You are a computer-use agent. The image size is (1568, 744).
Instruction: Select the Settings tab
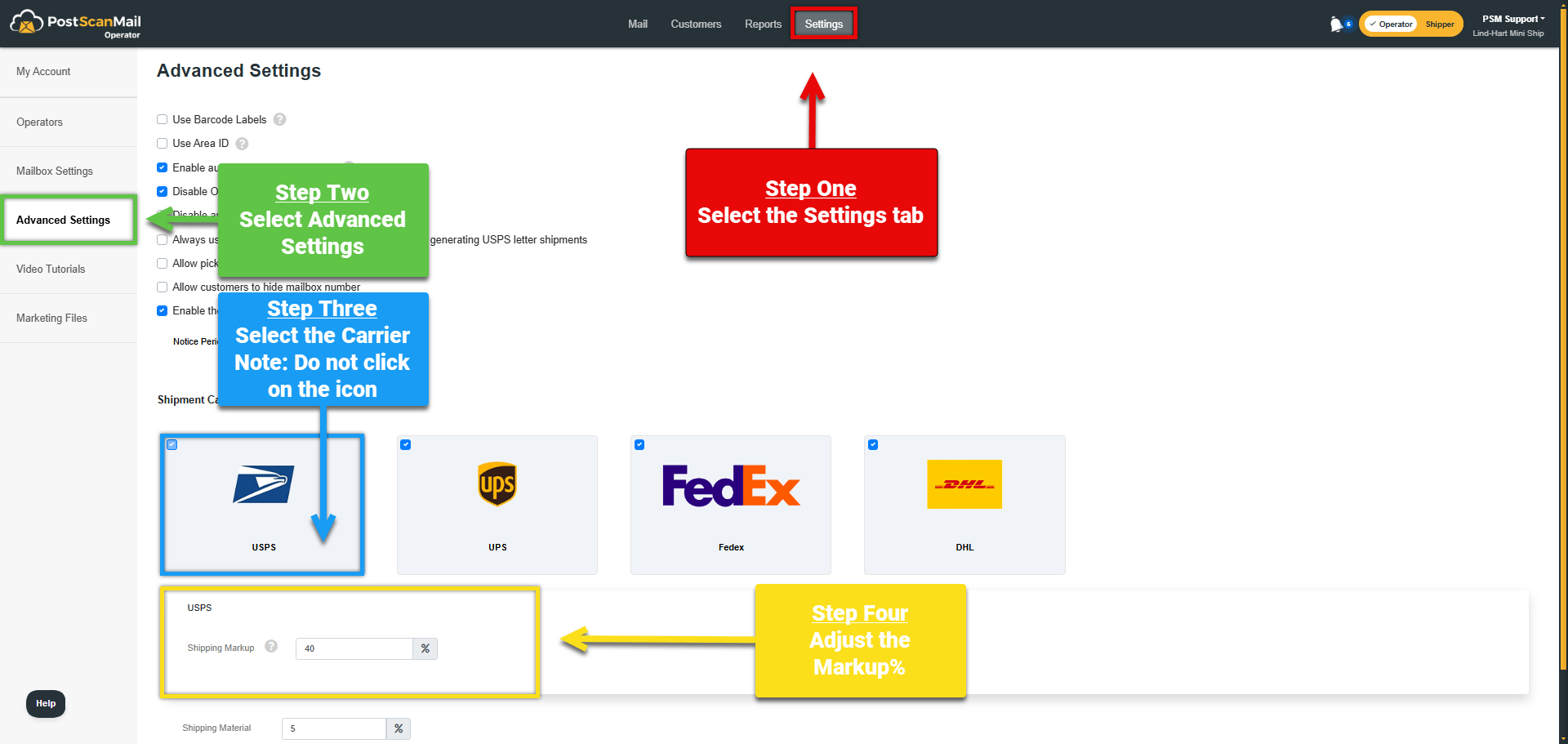(x=823, y=24)
